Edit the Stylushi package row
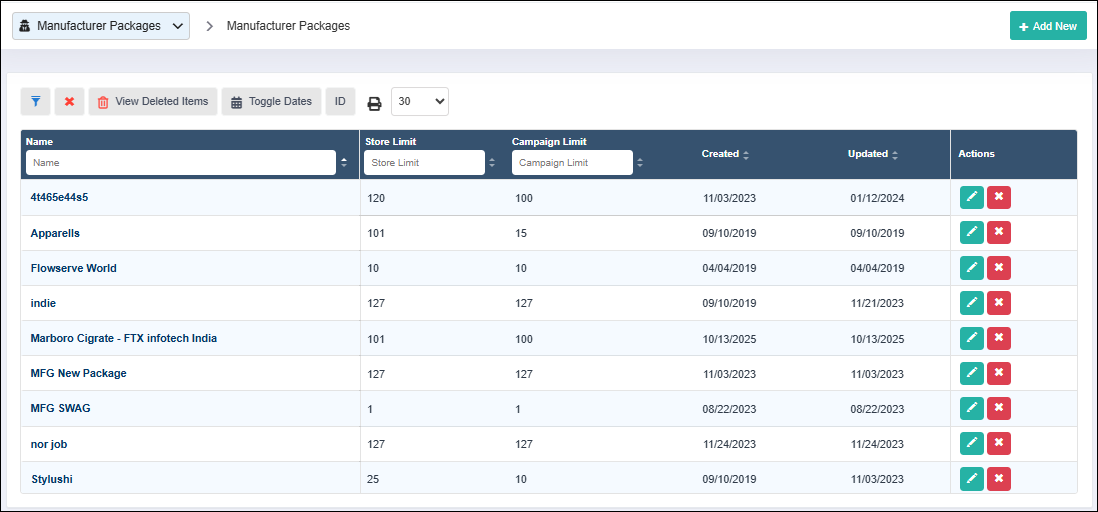 coord(971,479)
